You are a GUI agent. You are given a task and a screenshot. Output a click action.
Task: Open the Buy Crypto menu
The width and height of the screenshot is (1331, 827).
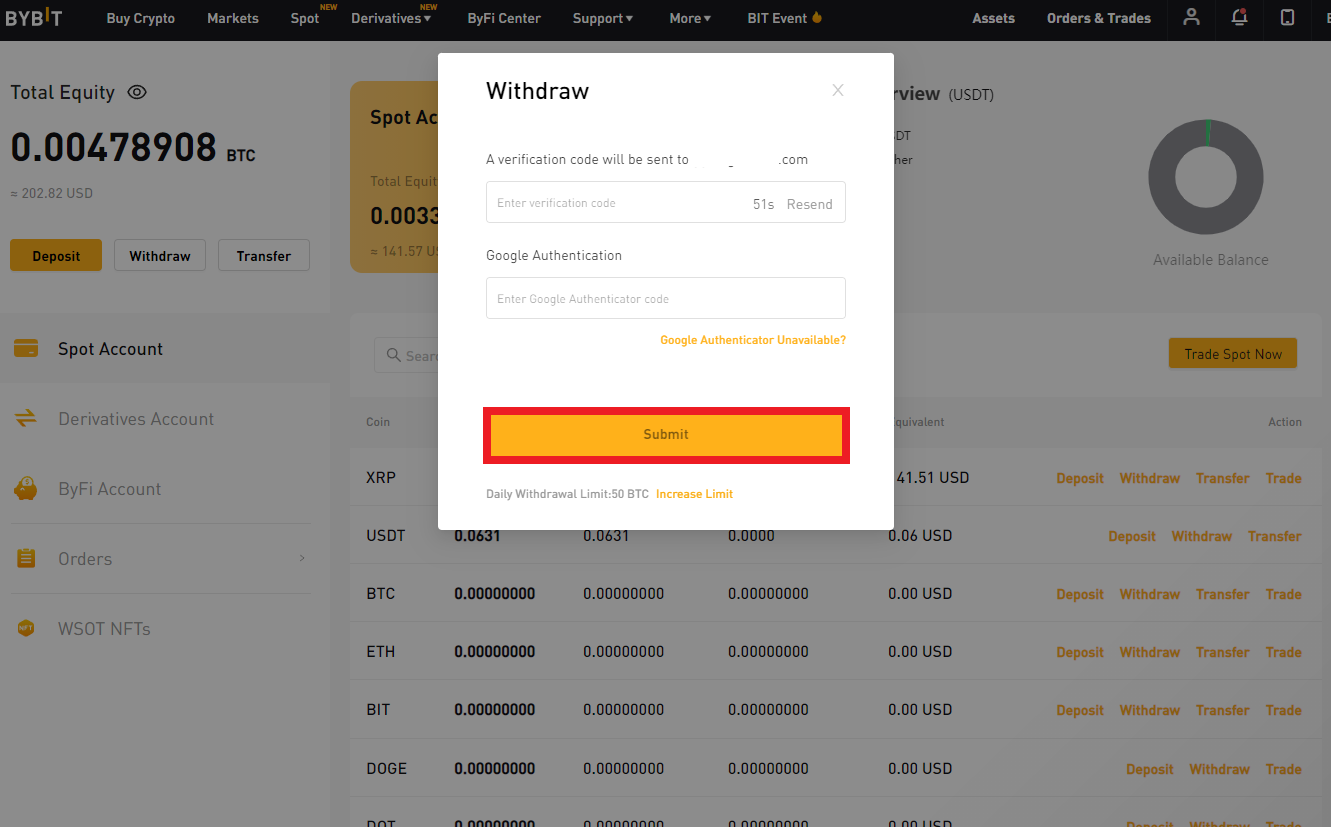coord(141,18)
